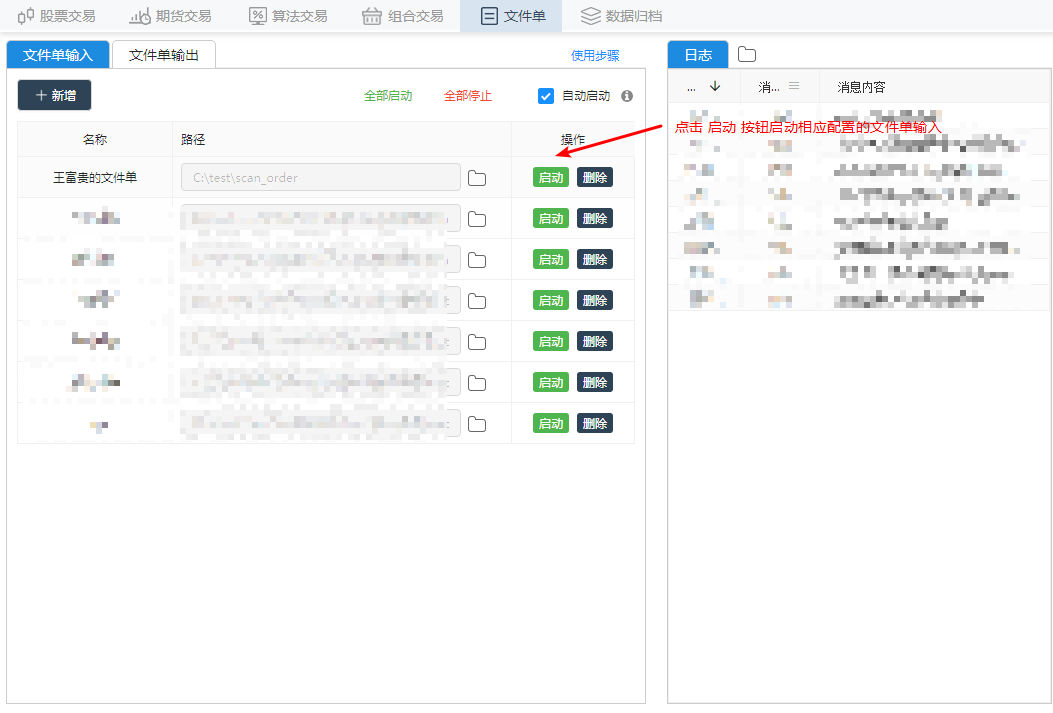Open the 数据归档 tab
The height and width of the screenshot is (713, 1053).
(621, 16)
